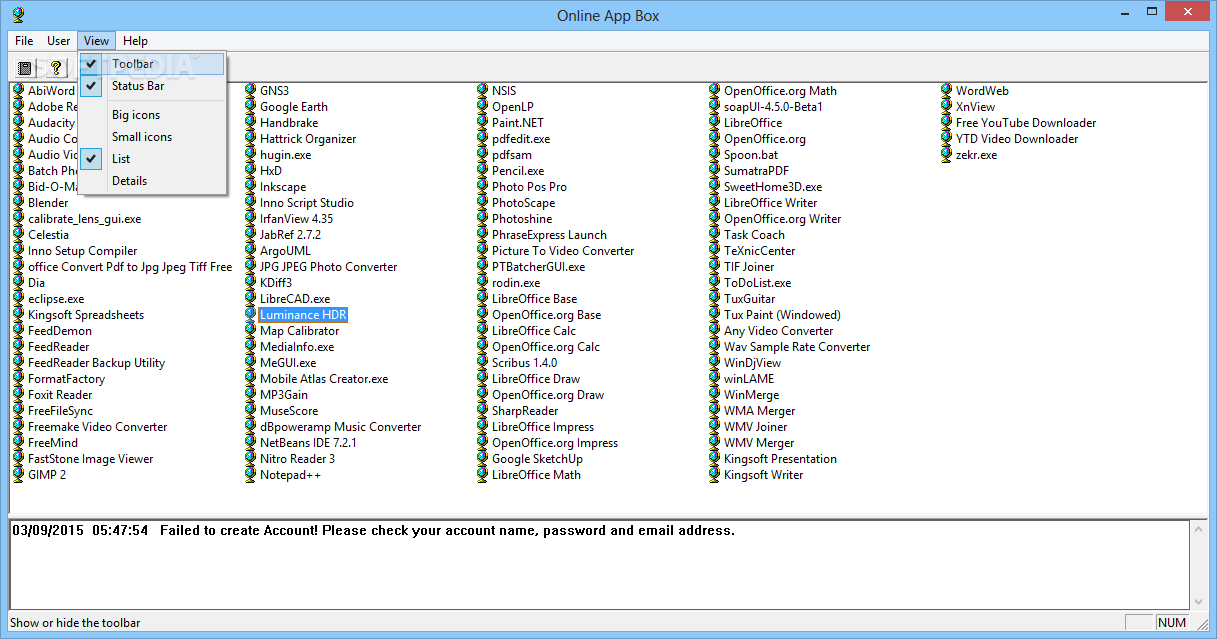Toggle the Toolbar option in View menu
This screenshot has width=1217, height=639.
tap(153, 64)
